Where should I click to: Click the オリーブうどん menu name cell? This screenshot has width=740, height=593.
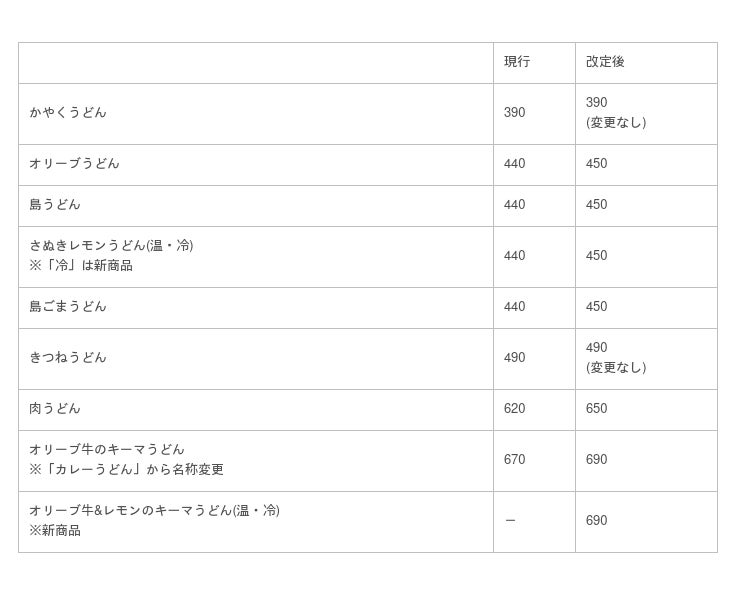(74, 164)
